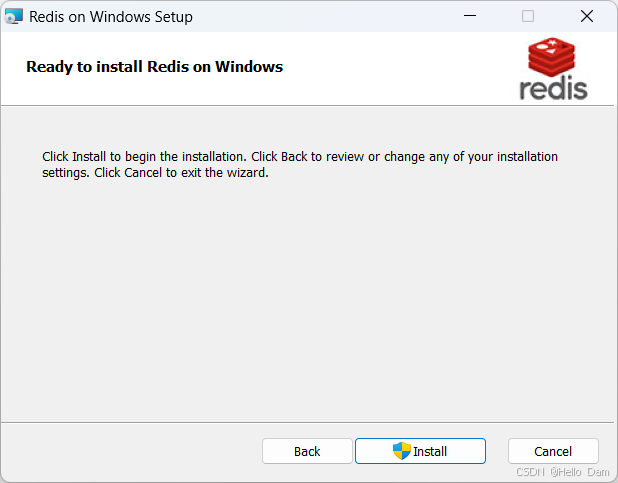Image resolution: width=618 pixels, height=483 pixels.
Task: Click the greyed-out maximize window button
Action: [528, 17]
